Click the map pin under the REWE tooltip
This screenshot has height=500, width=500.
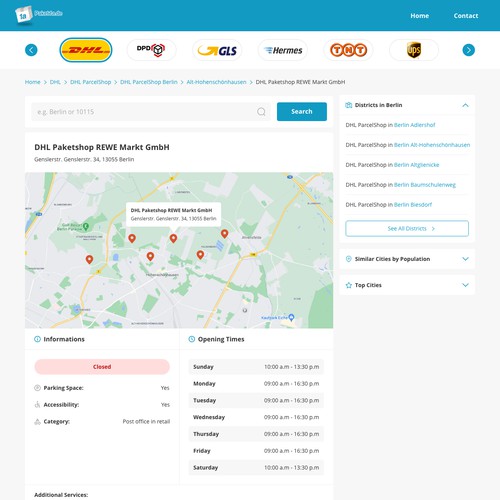click(173, 238)
